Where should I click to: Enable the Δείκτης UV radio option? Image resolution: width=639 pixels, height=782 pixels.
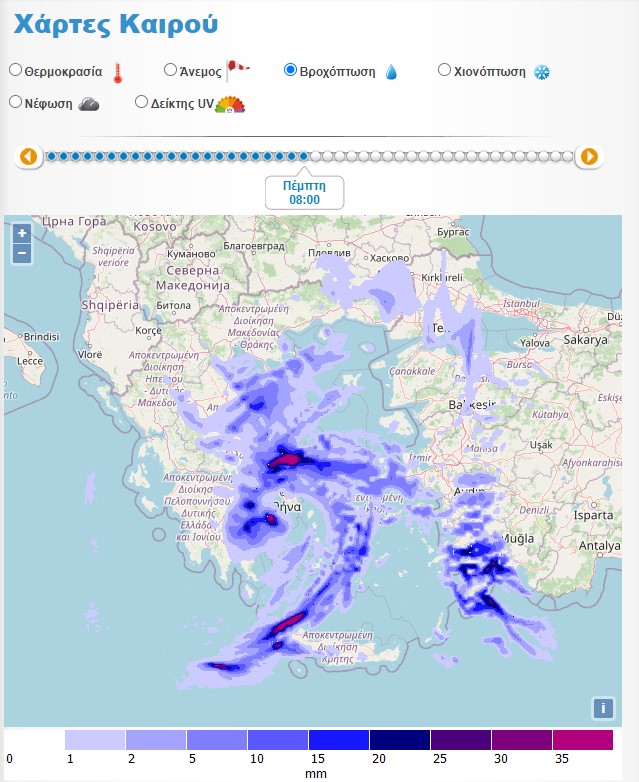141,101
